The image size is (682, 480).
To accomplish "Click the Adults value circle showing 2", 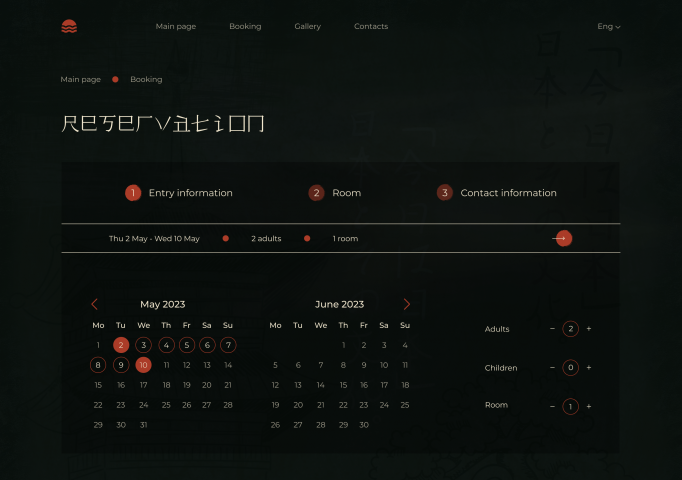I will 571,329.
